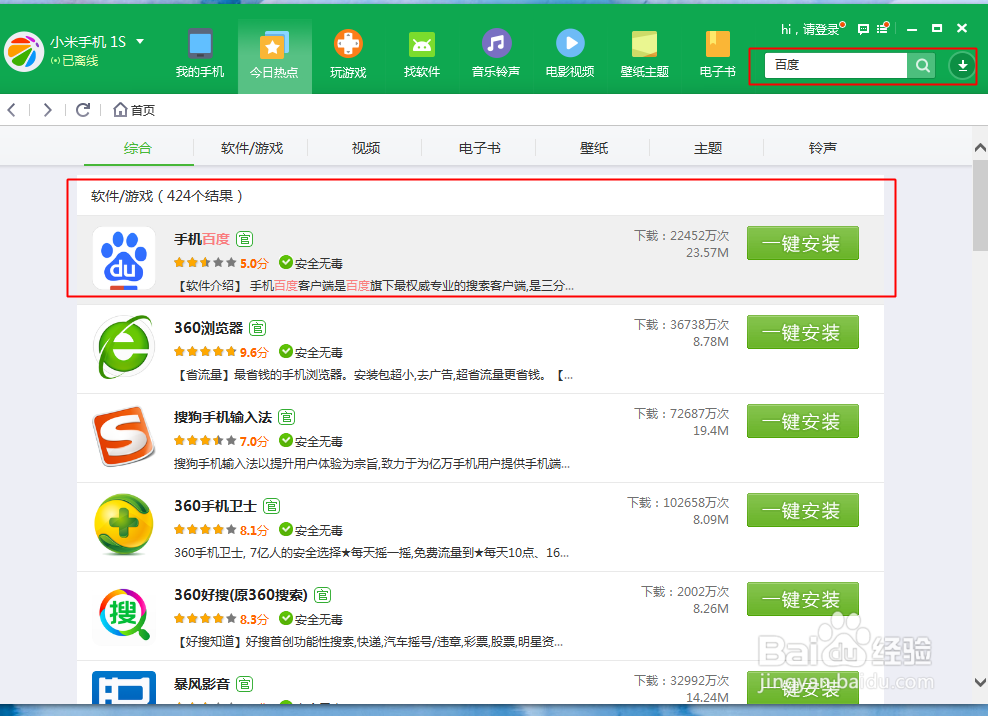This screenshot has width=988, height=716.
Task: Open the 电子书 (E-books) section
Action: point(716,55)
